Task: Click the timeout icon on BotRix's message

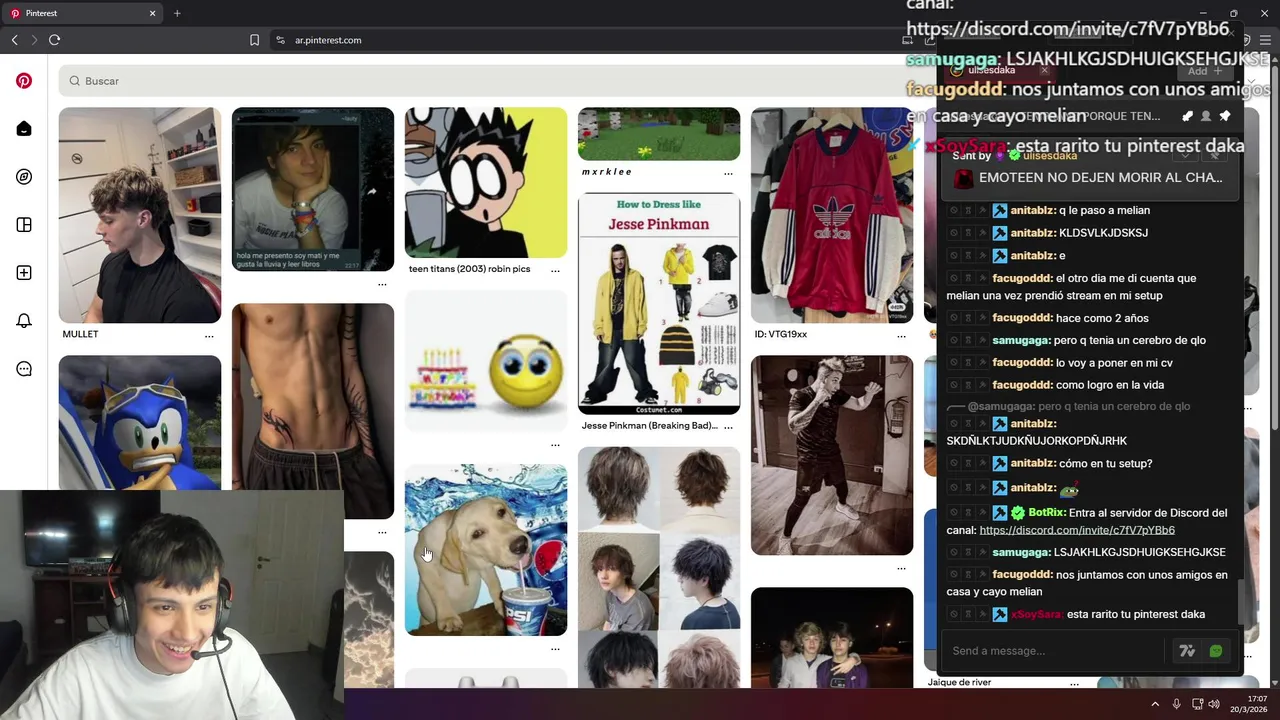Action: pyautogui.click(x=968, y=513)
